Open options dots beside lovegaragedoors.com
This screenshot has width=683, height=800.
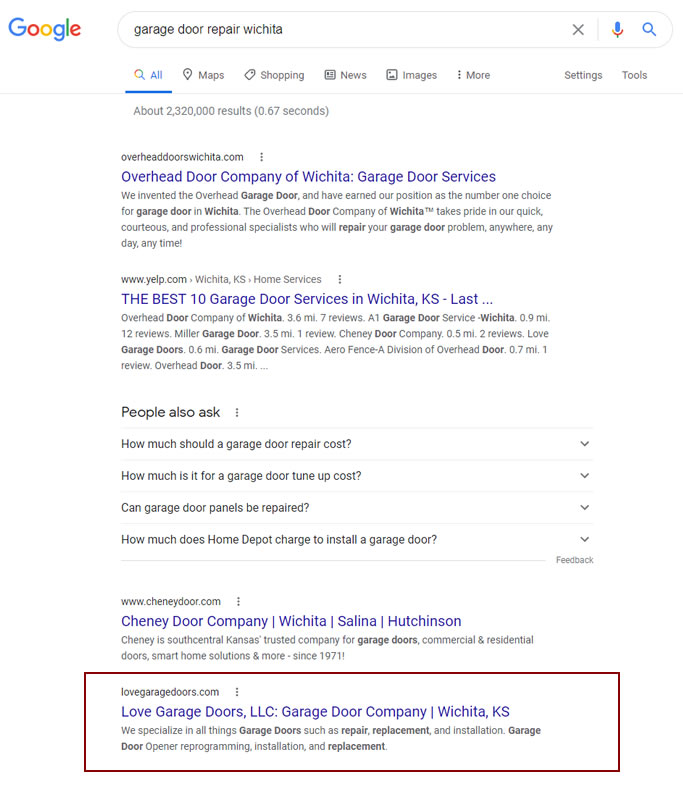click(237, 692)
